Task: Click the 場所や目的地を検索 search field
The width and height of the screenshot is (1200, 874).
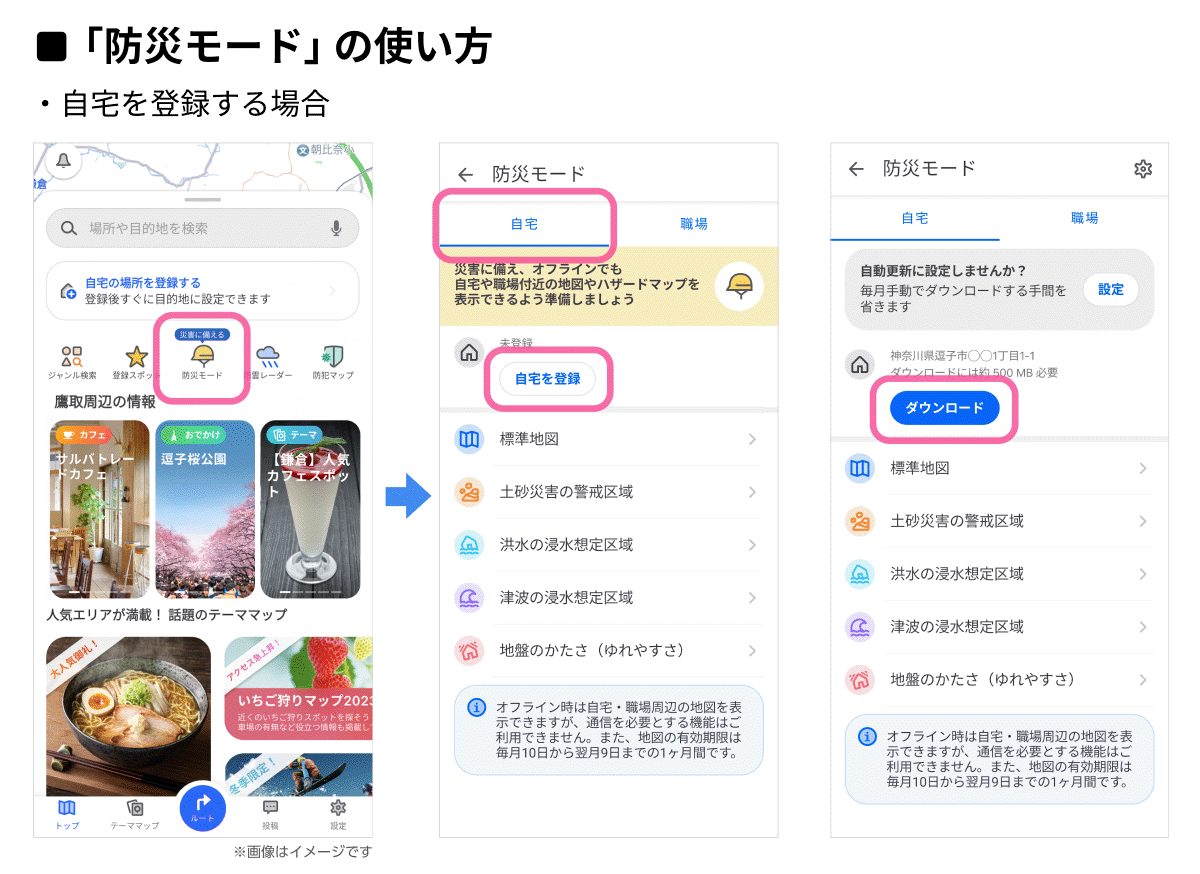Action: [202, 228]
